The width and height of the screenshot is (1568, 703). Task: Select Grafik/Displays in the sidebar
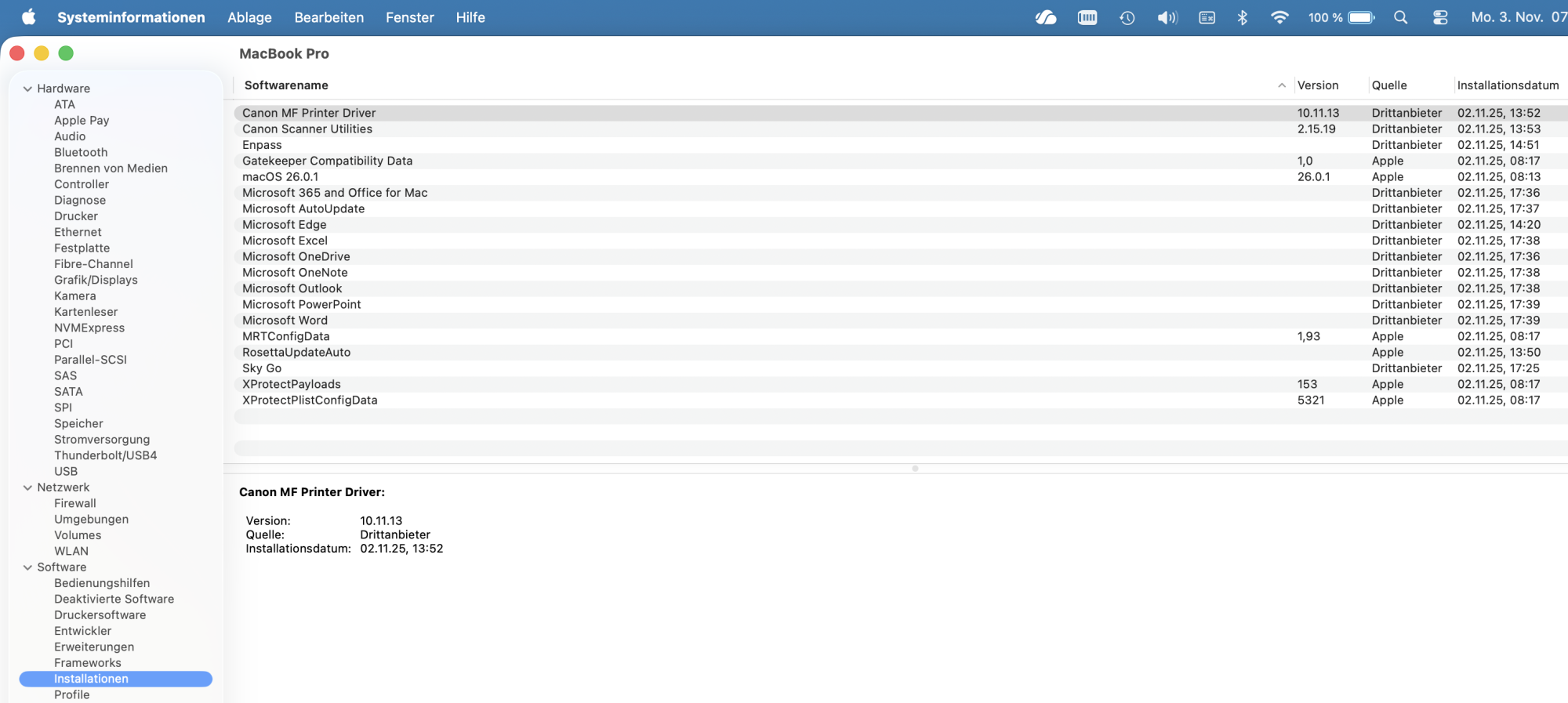96,280
